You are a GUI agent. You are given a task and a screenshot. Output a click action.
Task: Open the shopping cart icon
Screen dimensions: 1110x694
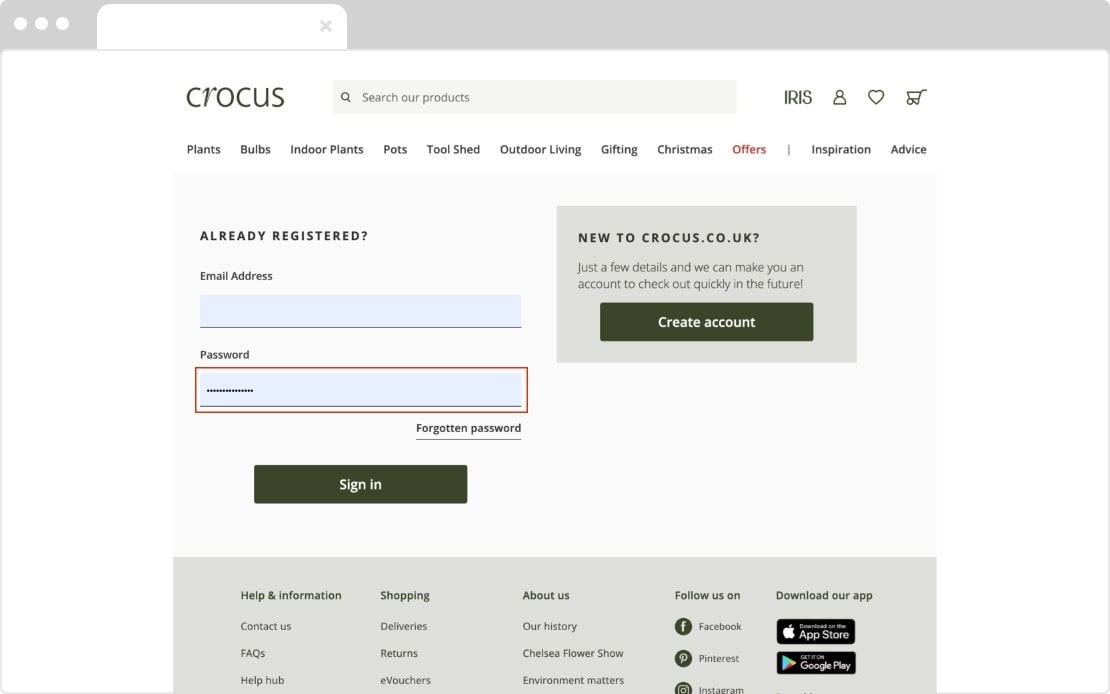(x=916, y=97)
